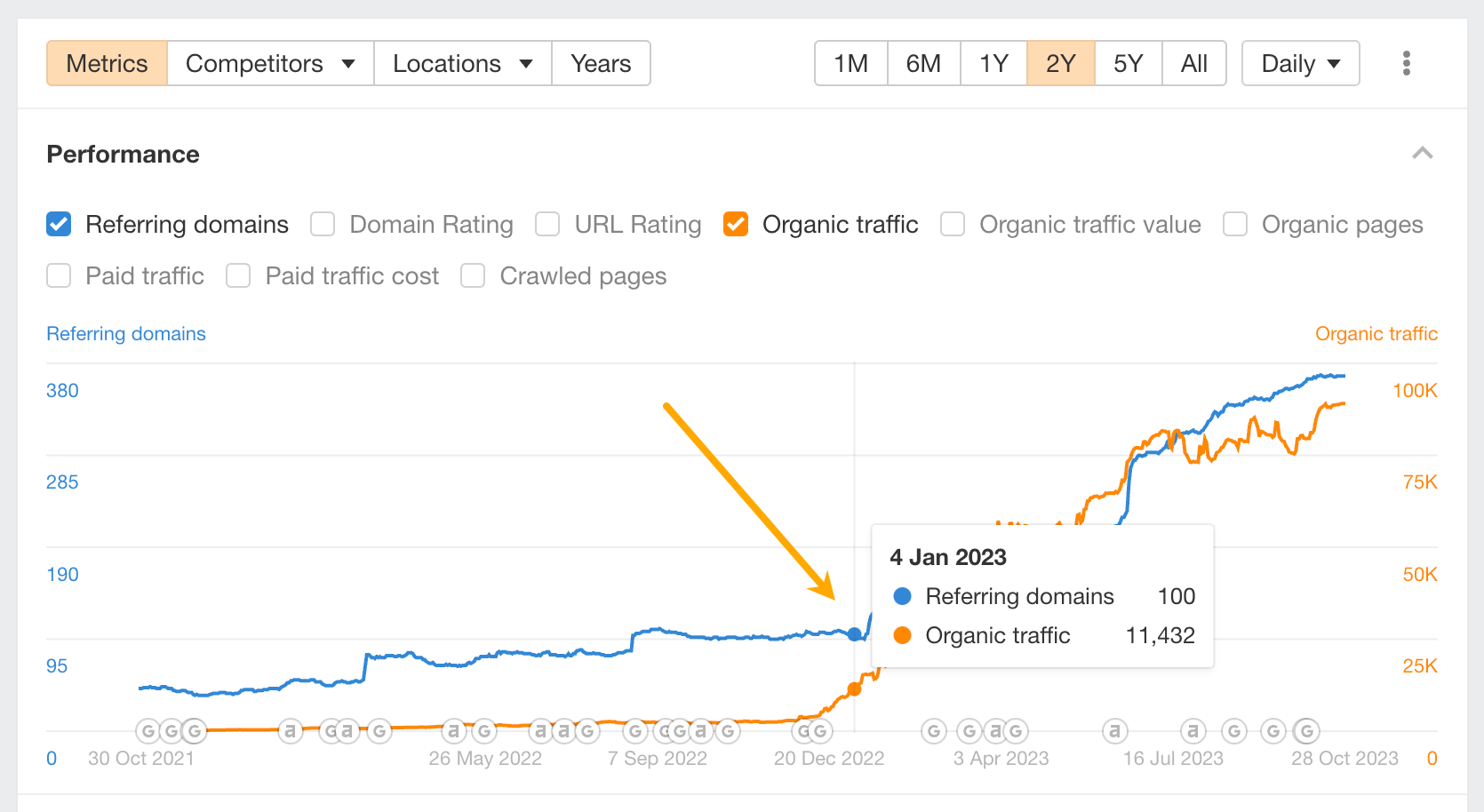Open the Competitors dropdown

tap(269, 63)
